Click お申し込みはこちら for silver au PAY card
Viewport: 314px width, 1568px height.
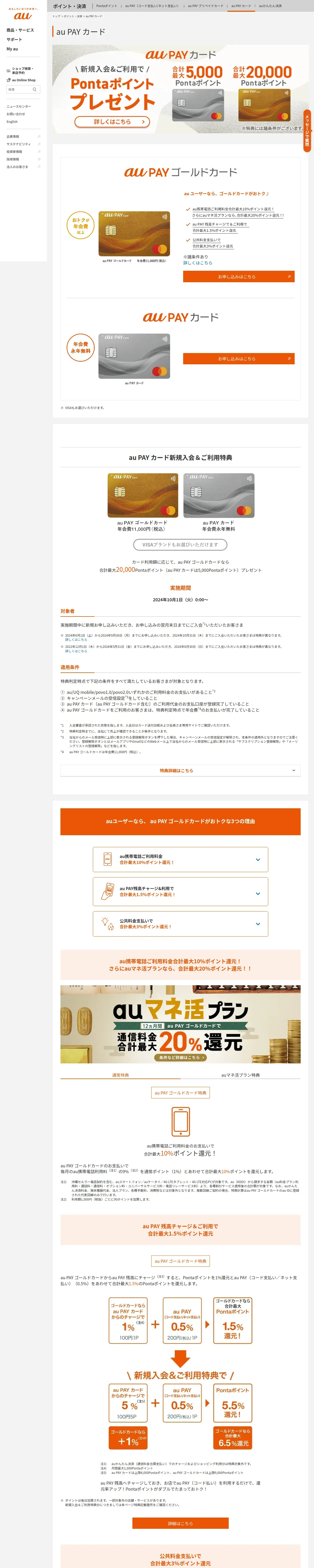(238, 359)
